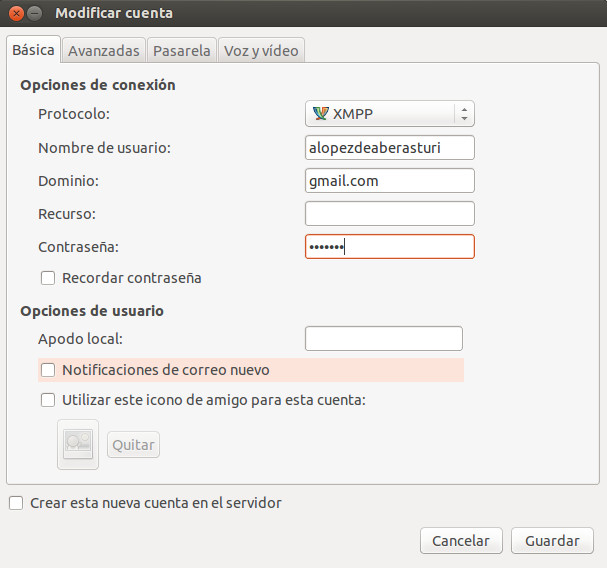Image resolution: width=607 pixels, height=568 pixels.
Task: Focus the Nombre de usuario field
Action: tap(389, 147)
